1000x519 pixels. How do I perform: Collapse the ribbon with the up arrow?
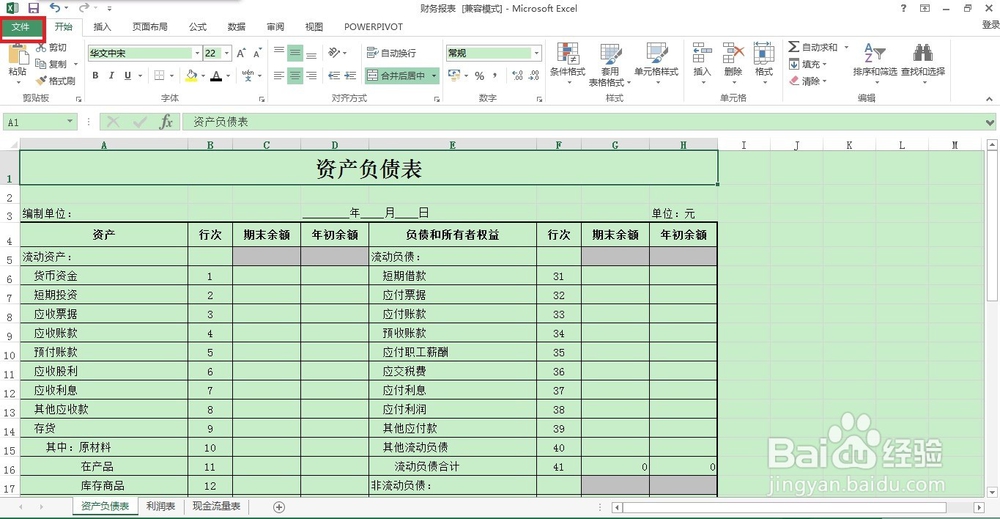(989, 99)
